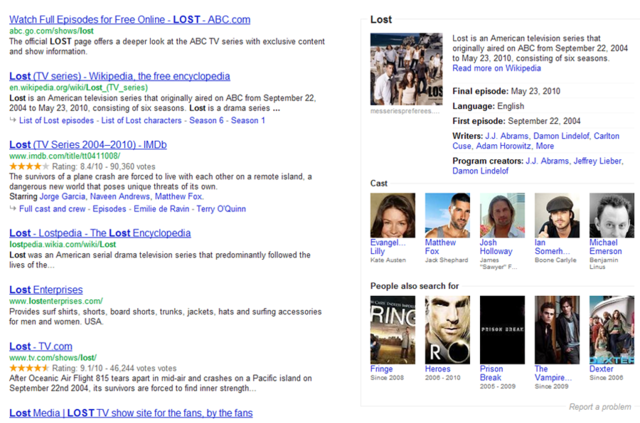Click Adam Horowitz writer link
Image resolution: width=640 pixels, height=423 pixels.
pyautogui.click(x=503, y=146)
